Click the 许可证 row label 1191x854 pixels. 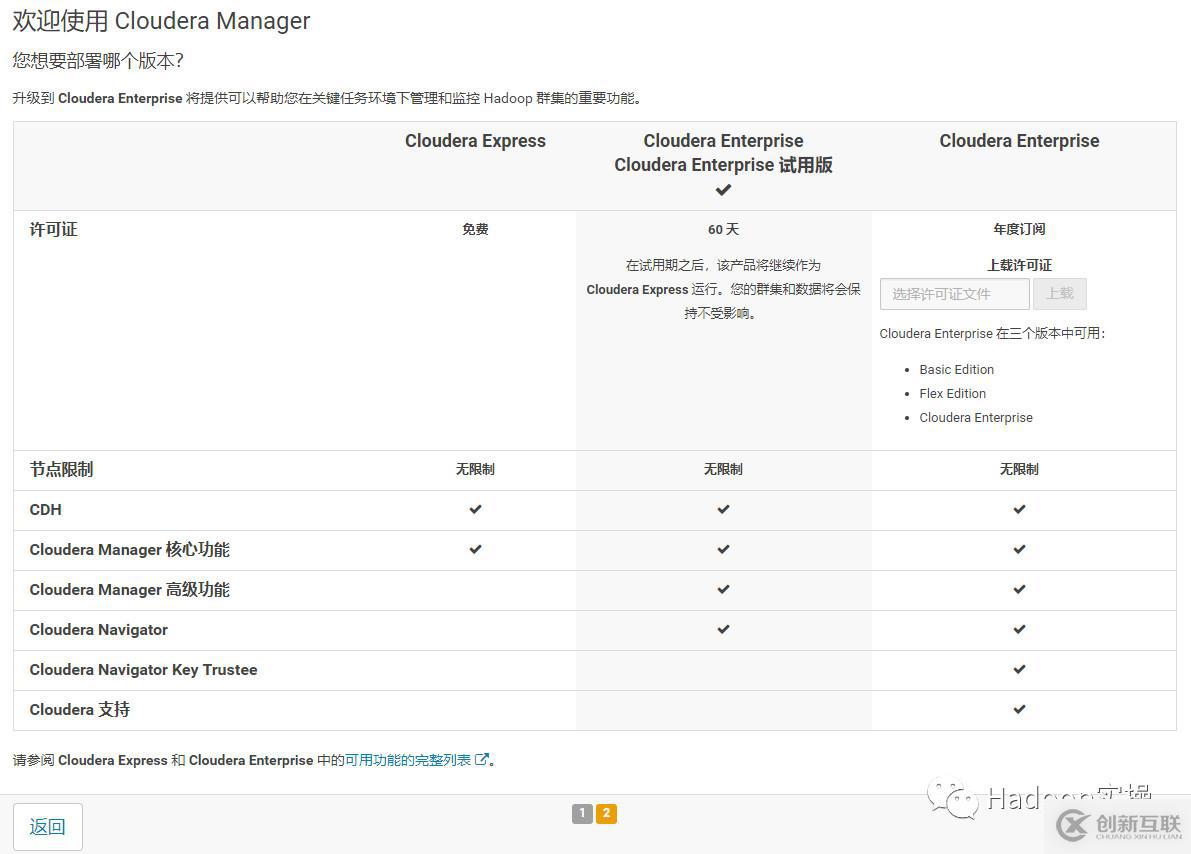(54, 229)
